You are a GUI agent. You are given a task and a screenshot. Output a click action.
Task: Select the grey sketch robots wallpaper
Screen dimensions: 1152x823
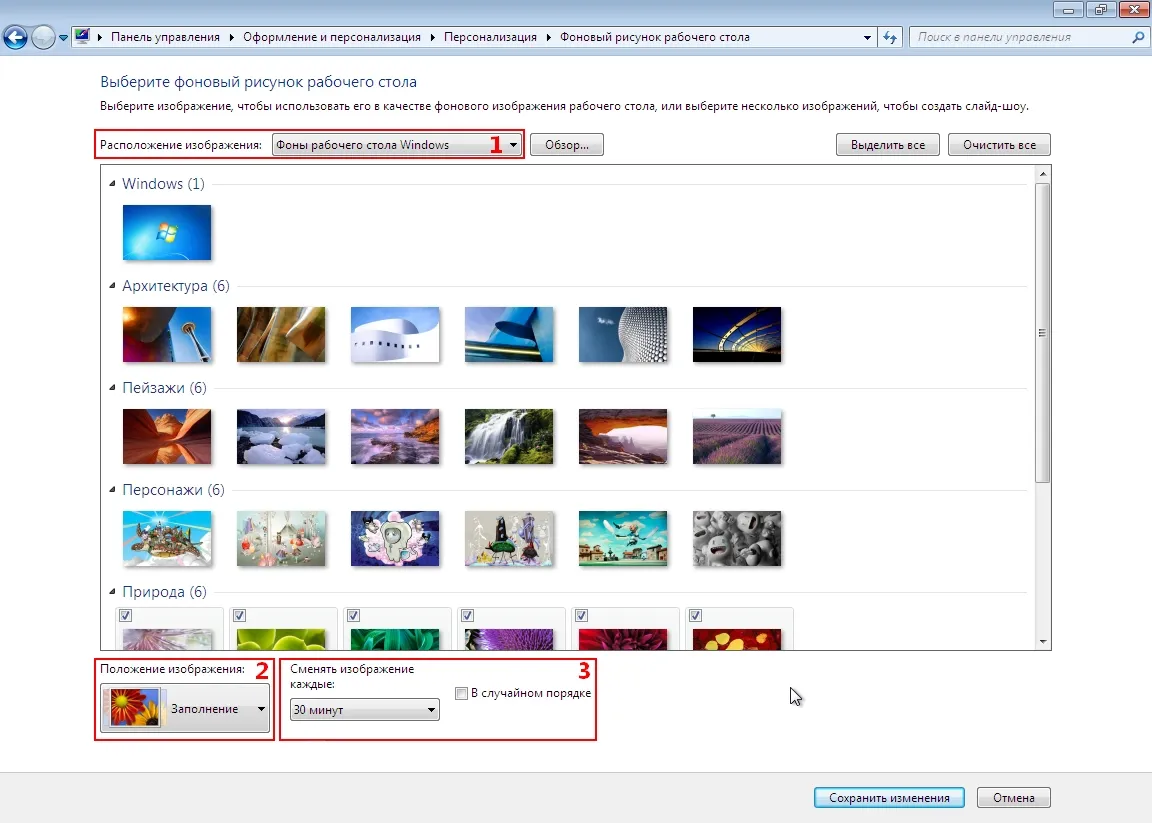509,539
